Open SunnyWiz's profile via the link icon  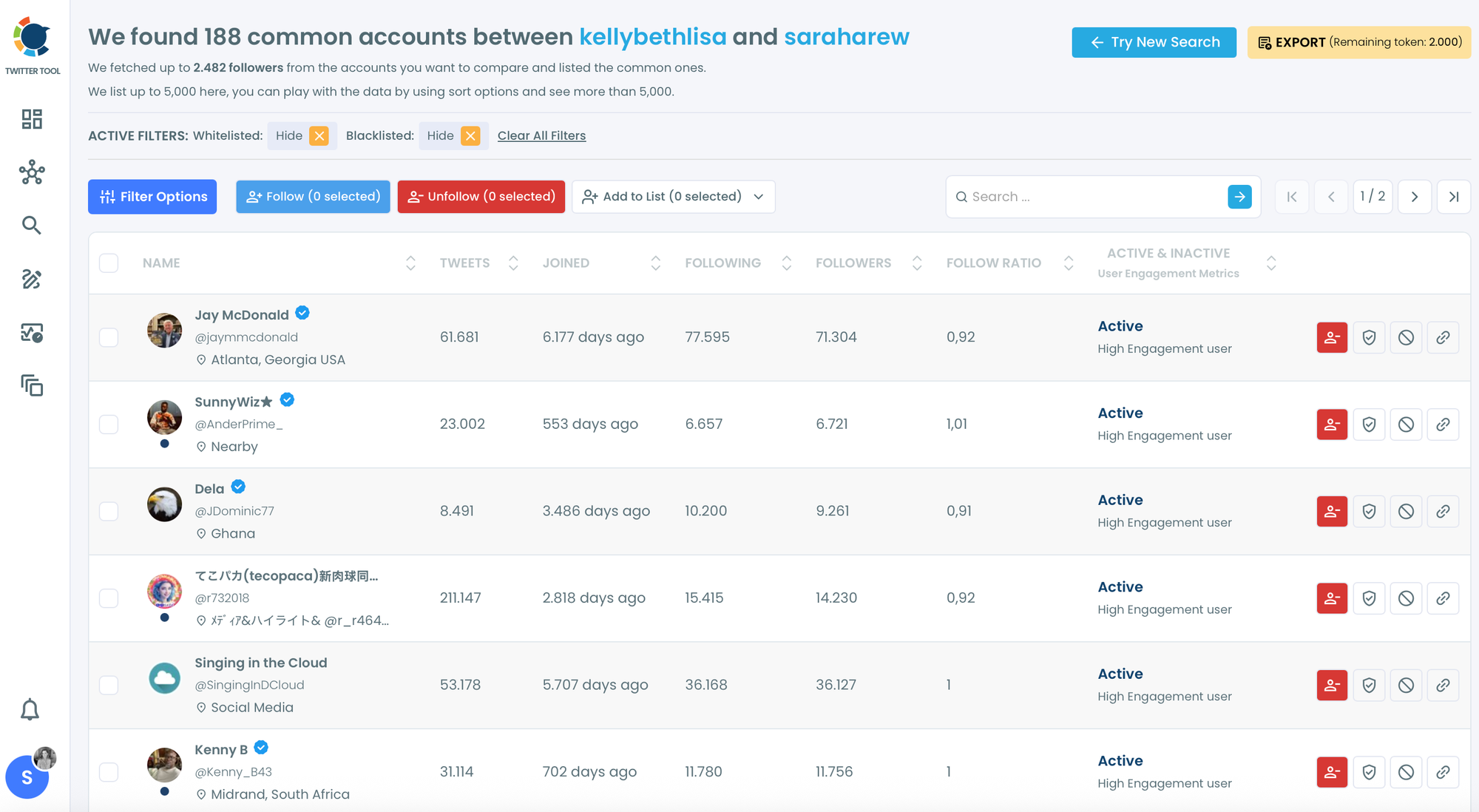click(x=1443, y=424)
